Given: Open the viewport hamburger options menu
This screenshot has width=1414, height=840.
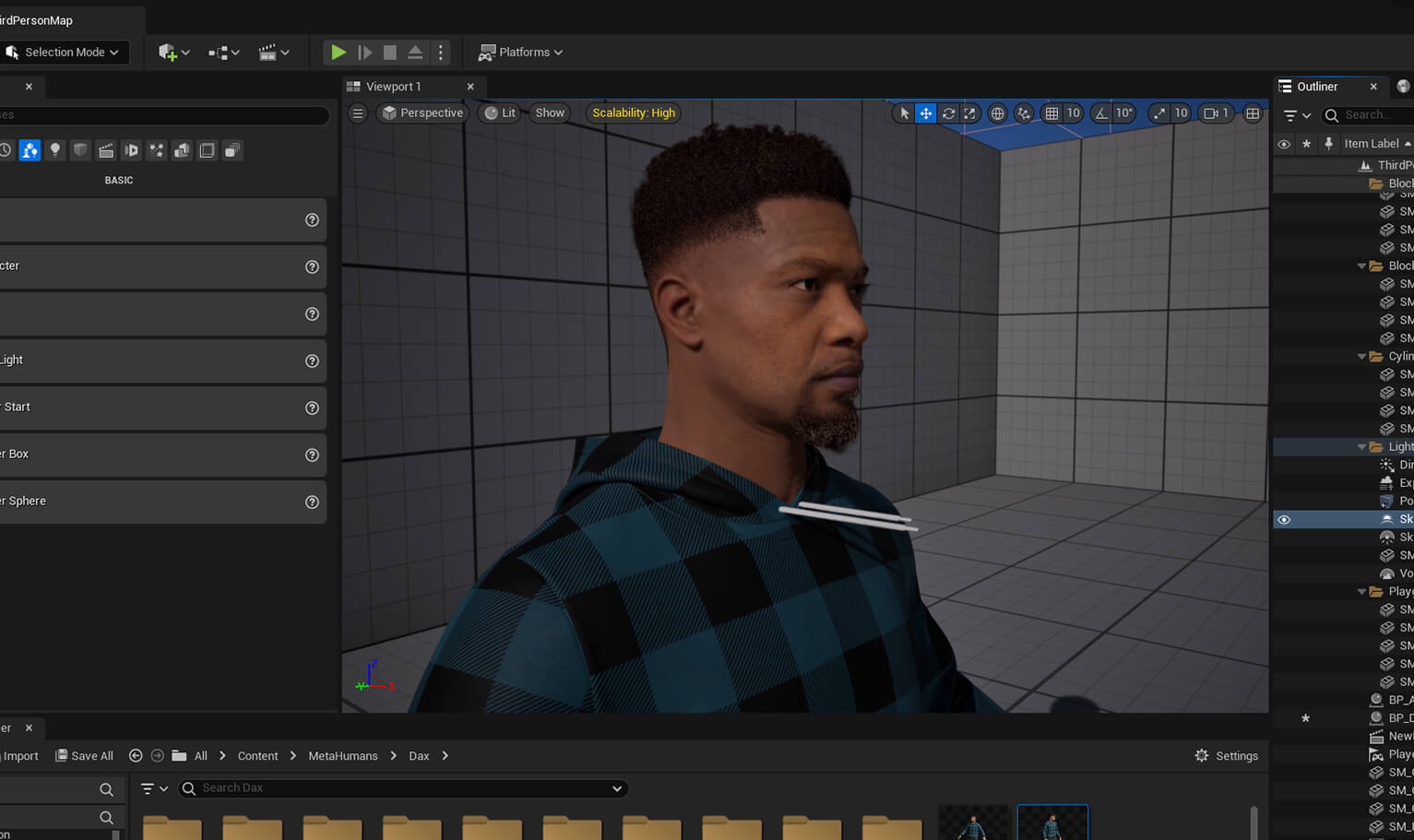Looking at the screenshot, I should point(358,113).
